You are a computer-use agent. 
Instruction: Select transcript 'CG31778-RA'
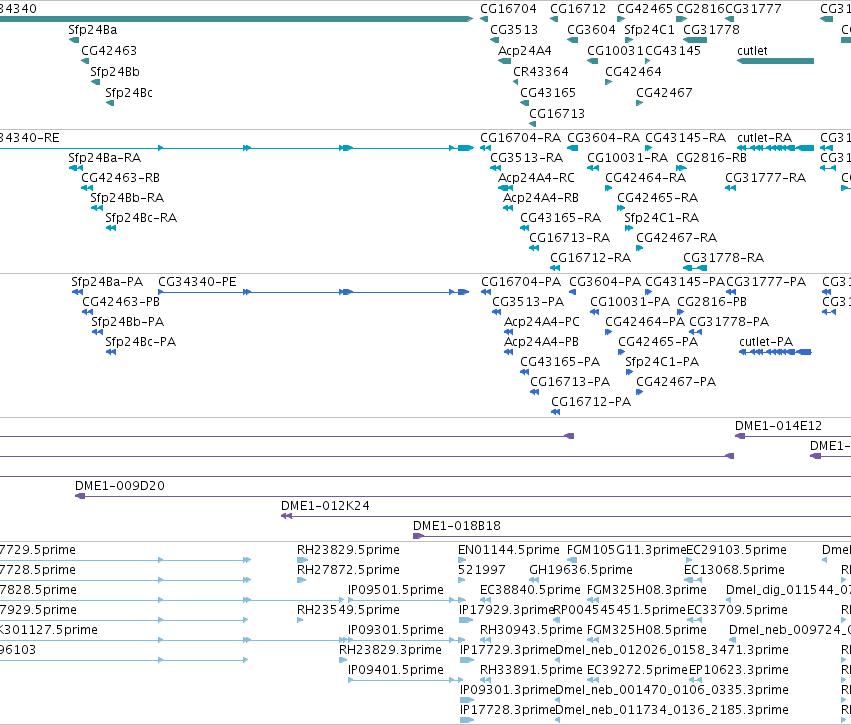coord(723,258)
